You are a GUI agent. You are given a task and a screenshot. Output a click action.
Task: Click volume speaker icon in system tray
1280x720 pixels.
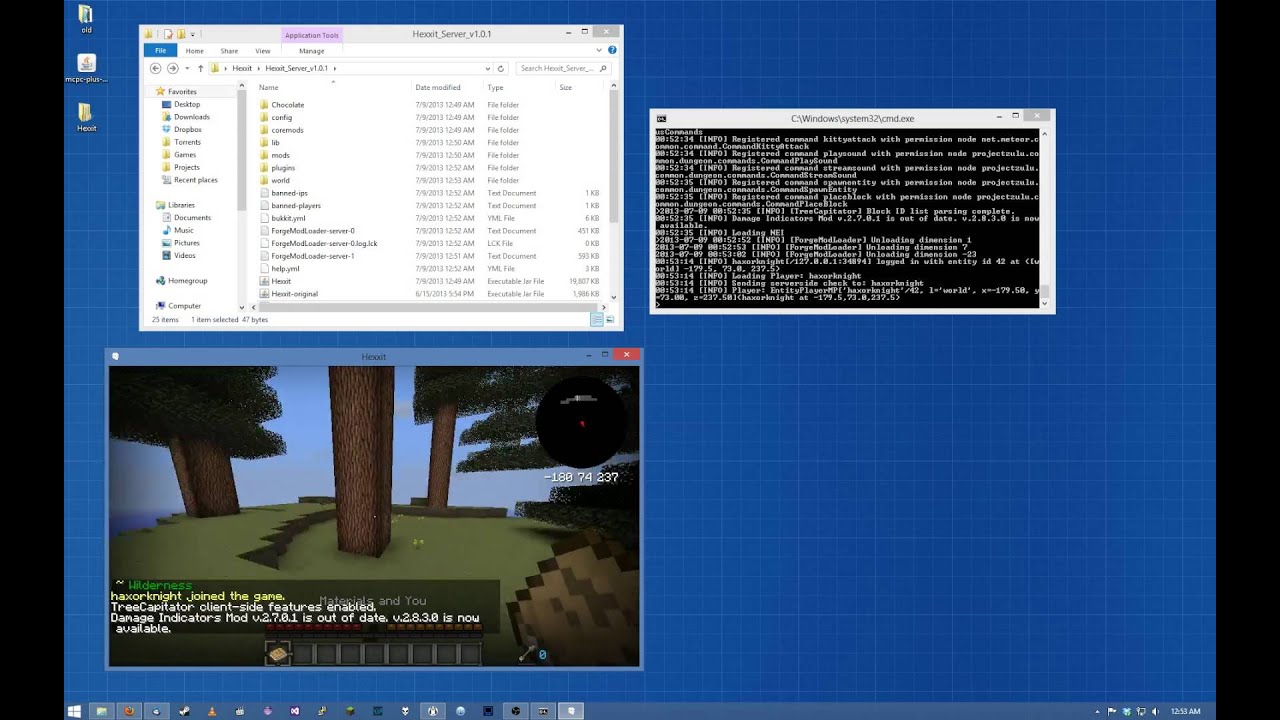pos(1155,711)
